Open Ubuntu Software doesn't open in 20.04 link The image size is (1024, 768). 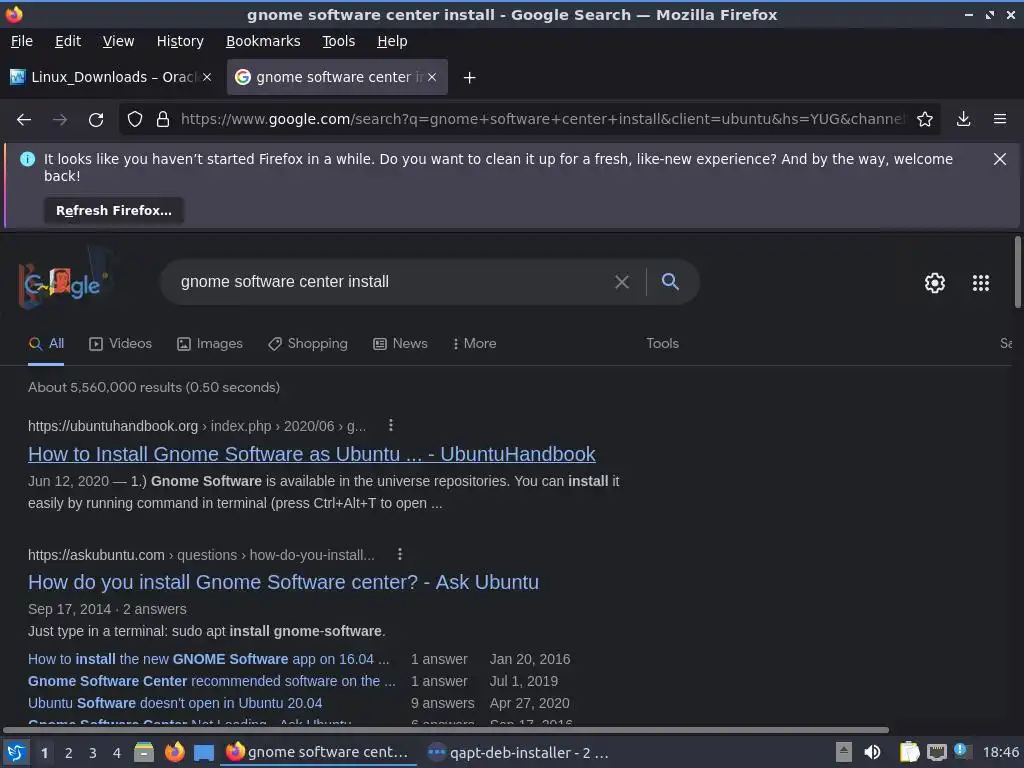[x=175, y=703]
